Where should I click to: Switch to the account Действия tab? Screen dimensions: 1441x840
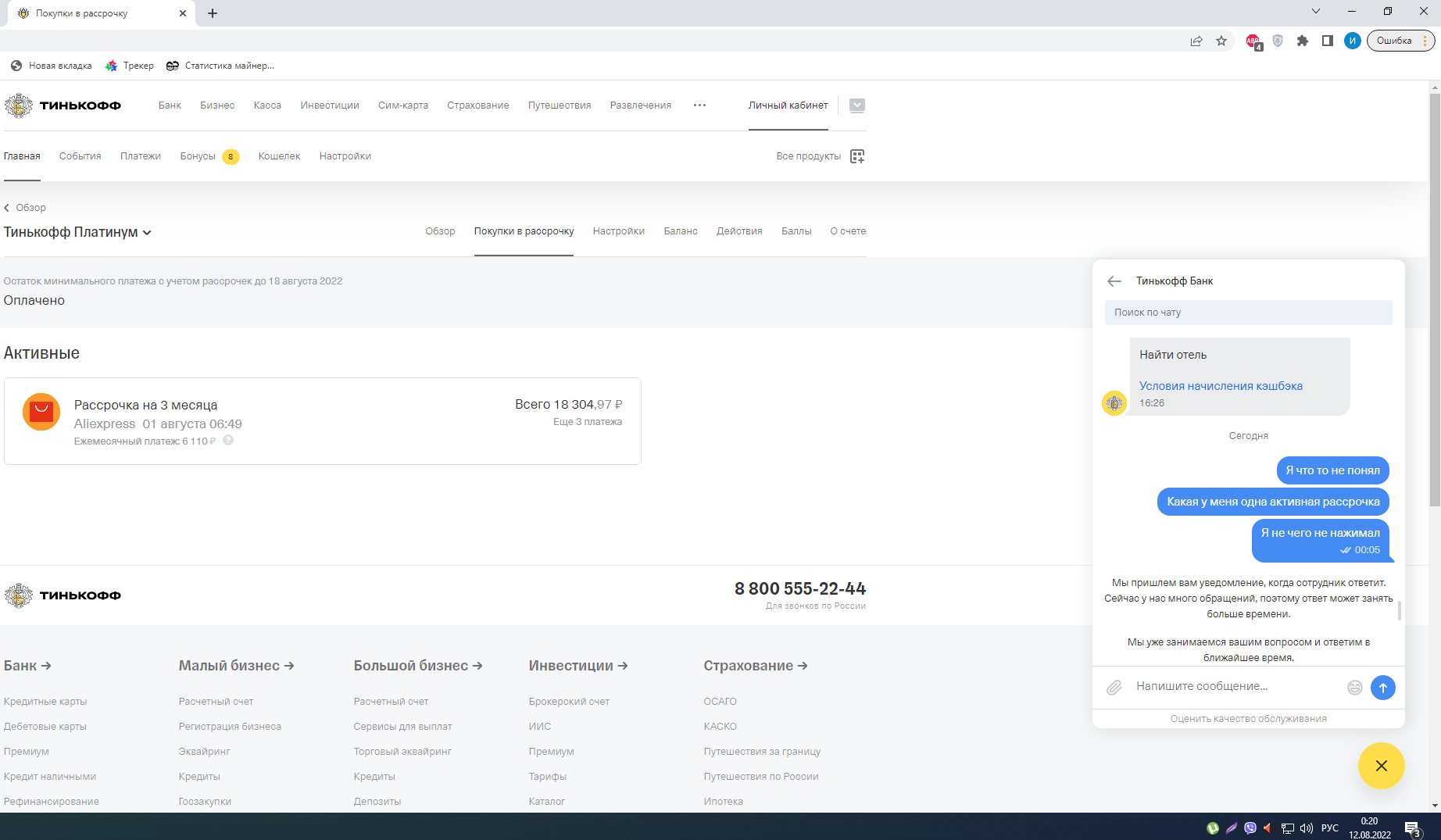[x=739, y=231]
